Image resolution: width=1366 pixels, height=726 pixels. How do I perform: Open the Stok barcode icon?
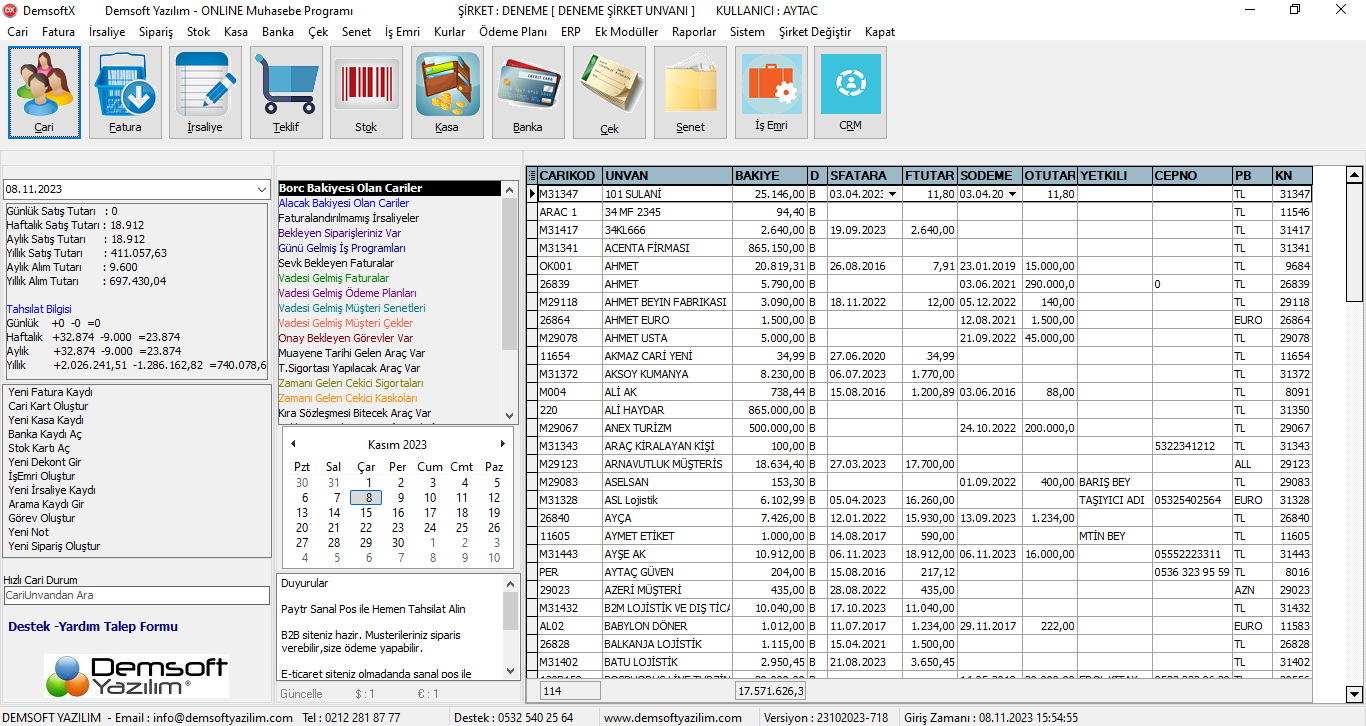[x=366, y=92]
